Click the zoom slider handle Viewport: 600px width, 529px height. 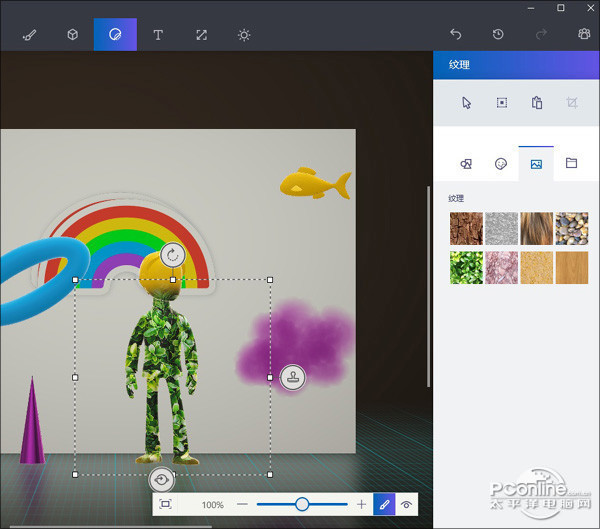pos(302,505)
